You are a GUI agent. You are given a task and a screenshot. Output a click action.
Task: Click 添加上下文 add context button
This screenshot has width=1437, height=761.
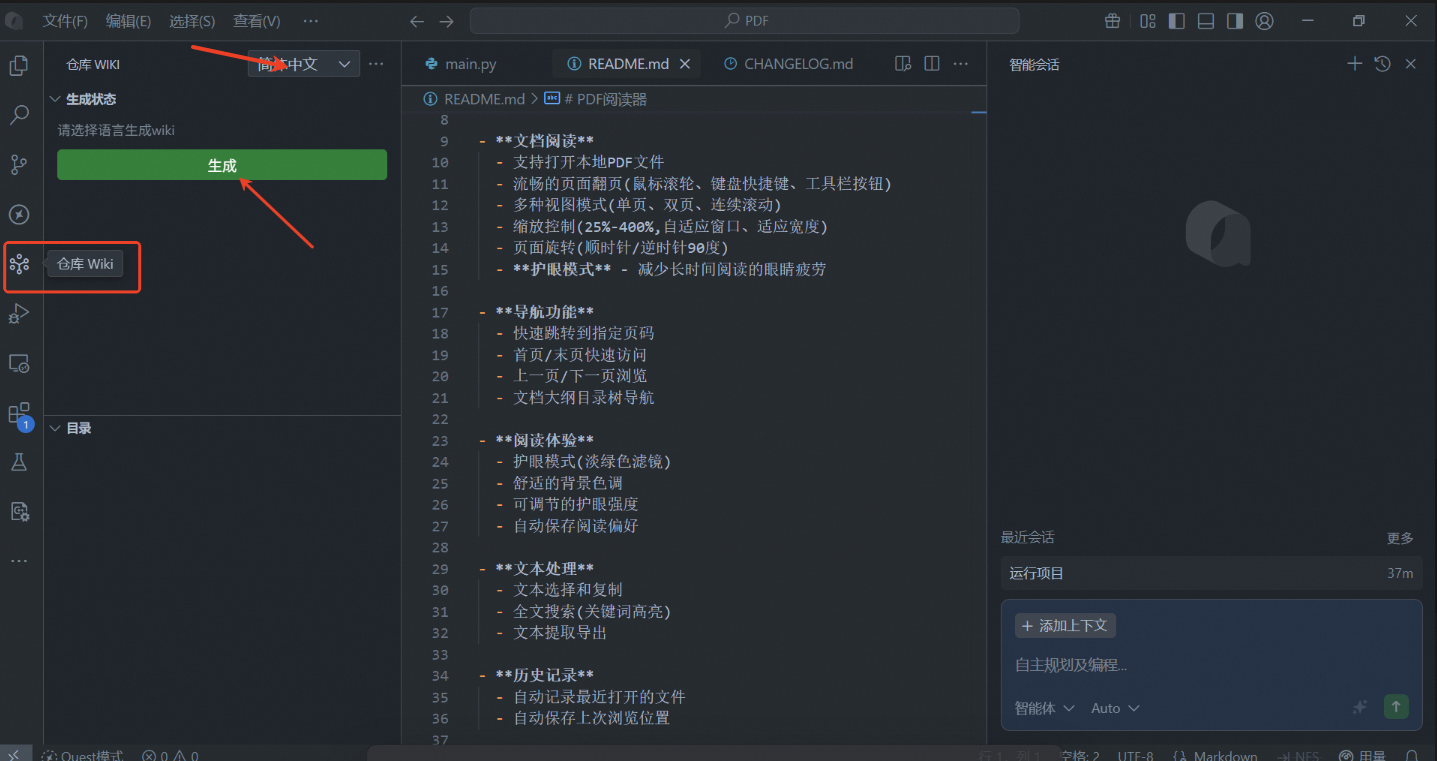[x=1065, y=626]
